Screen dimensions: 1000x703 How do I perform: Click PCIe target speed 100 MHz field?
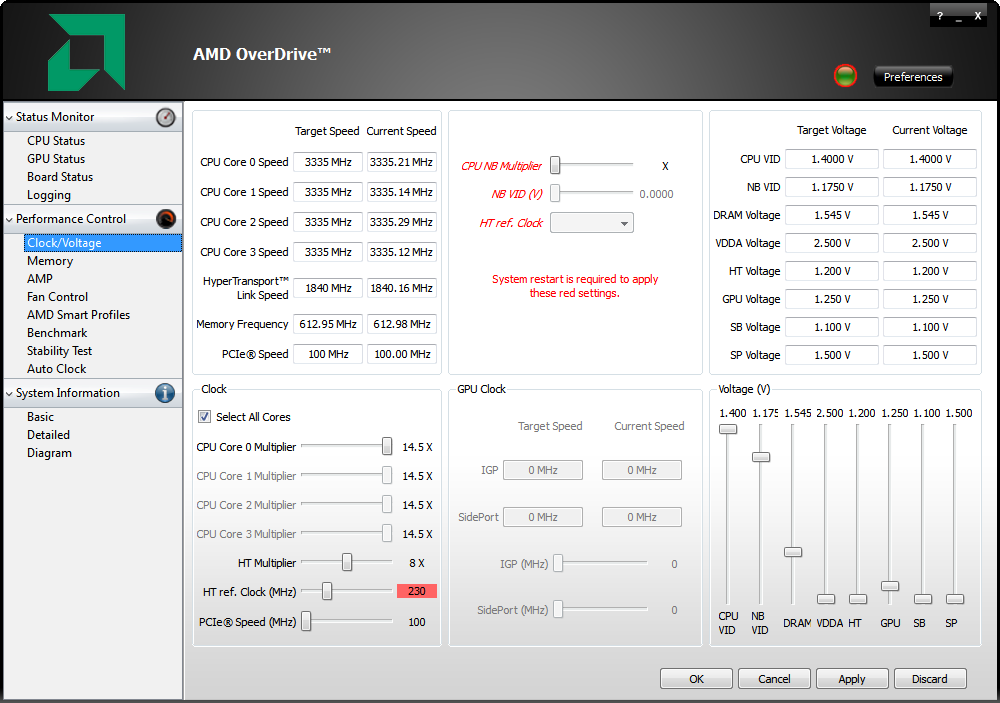point(328,354)
